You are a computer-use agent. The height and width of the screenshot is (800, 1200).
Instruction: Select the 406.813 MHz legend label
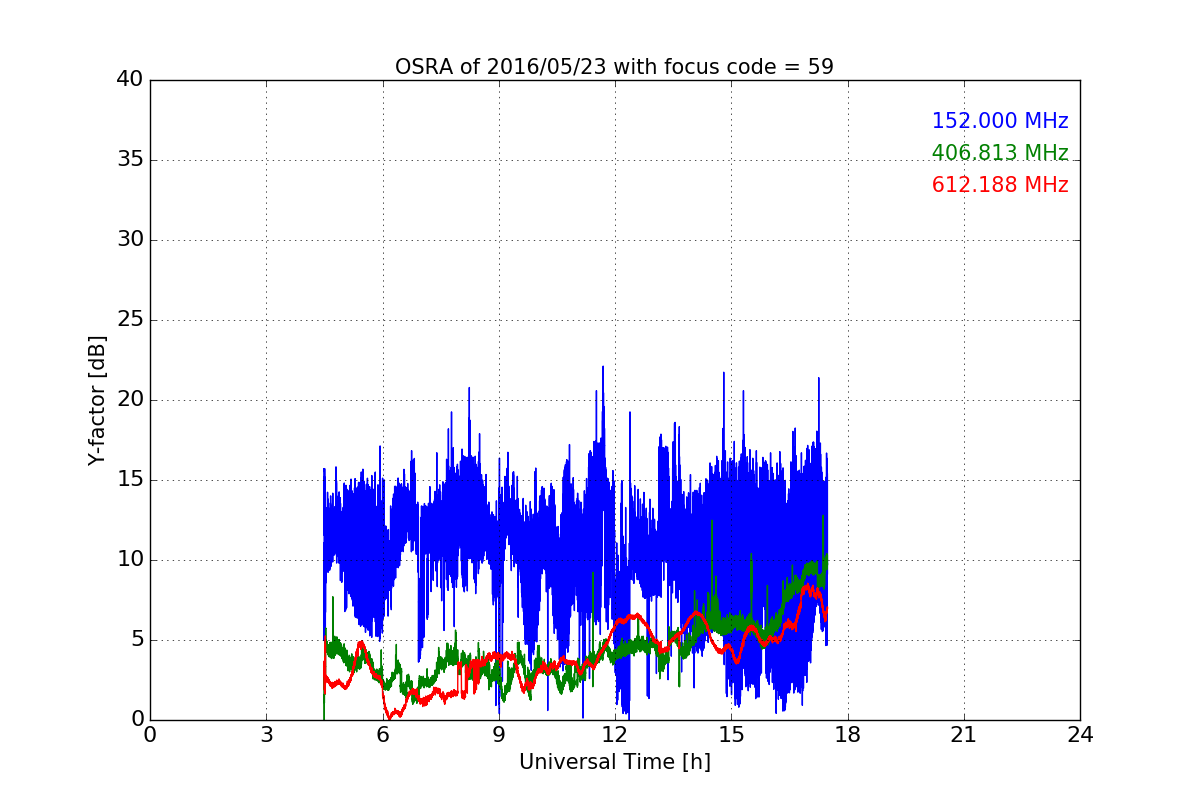(1000, 153)
